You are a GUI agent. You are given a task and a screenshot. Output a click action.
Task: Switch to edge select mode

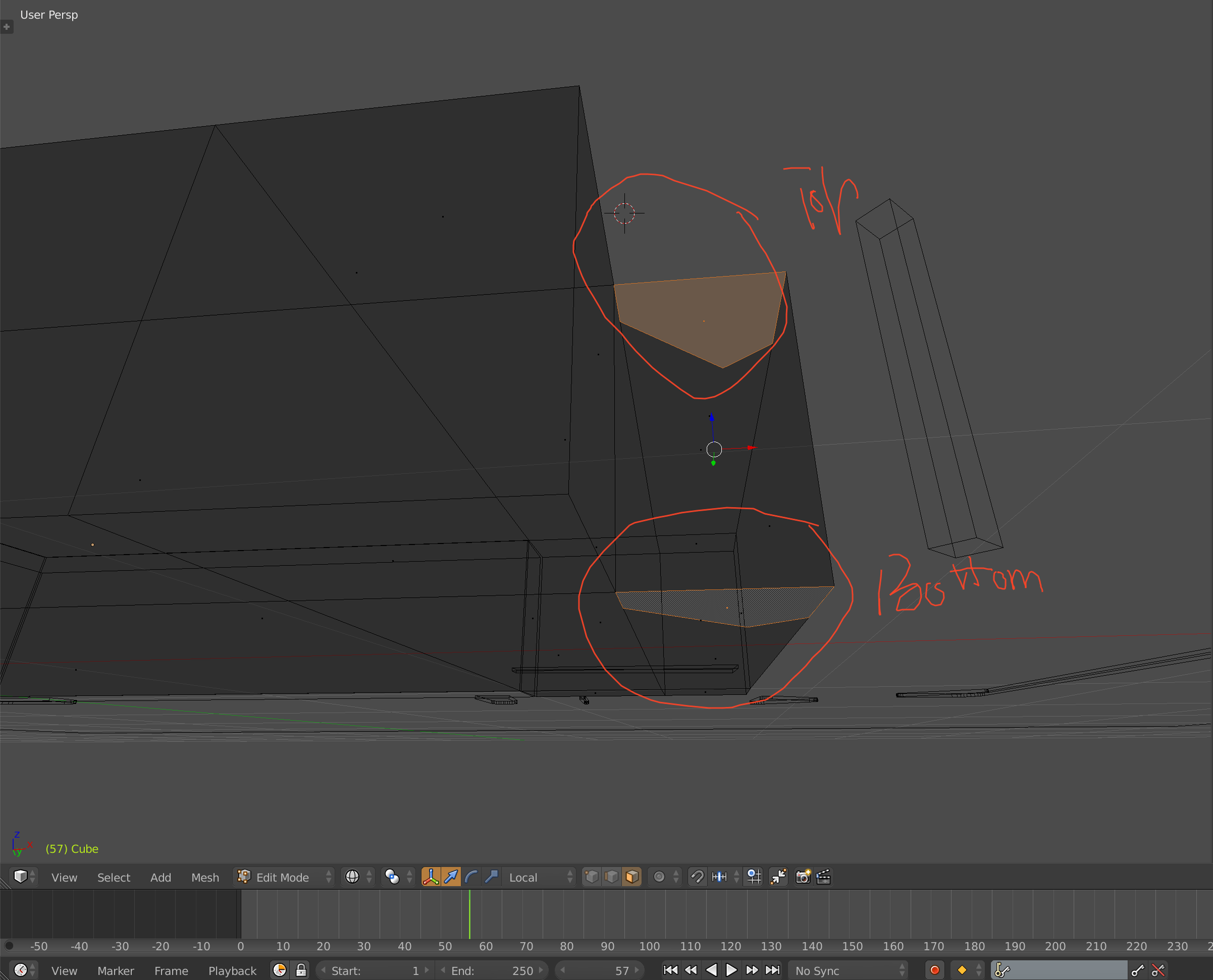point(612,877)
